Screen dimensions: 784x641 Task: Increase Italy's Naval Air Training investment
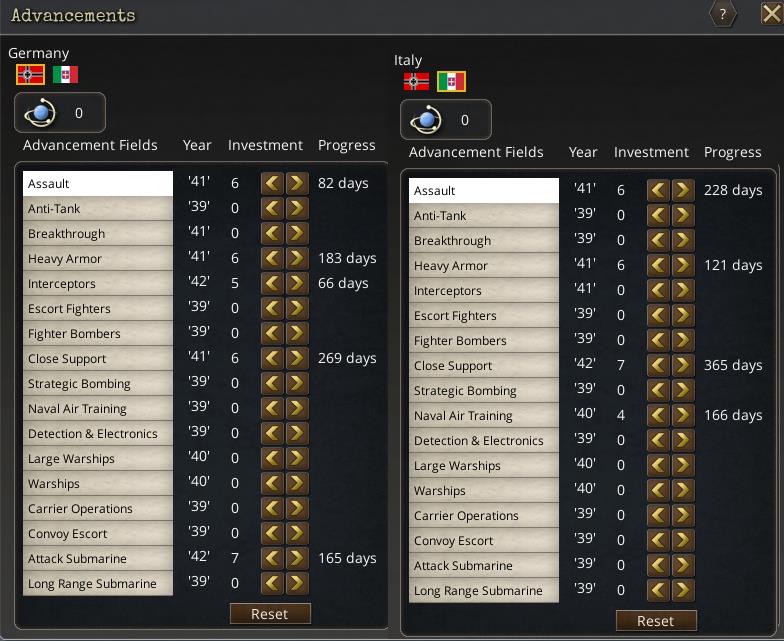click(683, 415)
